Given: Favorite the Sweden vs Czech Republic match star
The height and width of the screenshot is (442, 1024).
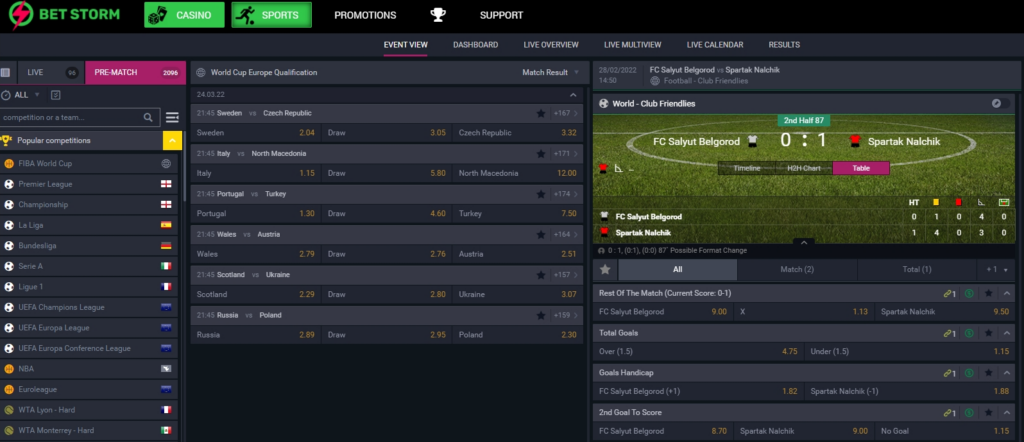Looking at the screenshot, I should pos(541,113).
